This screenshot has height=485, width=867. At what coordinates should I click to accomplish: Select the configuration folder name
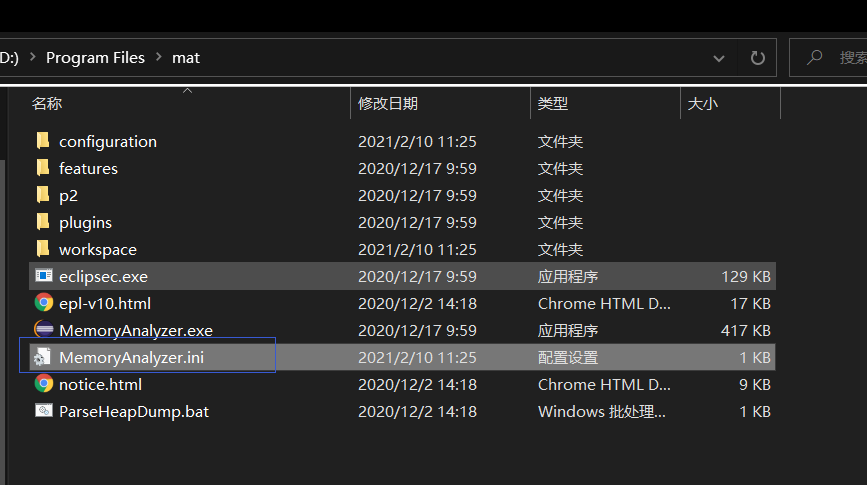click(108, 142)
